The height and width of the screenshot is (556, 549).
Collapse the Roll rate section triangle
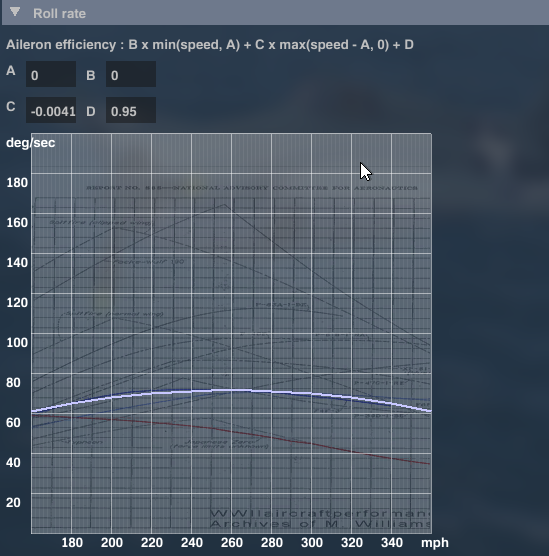coord(15,12)
